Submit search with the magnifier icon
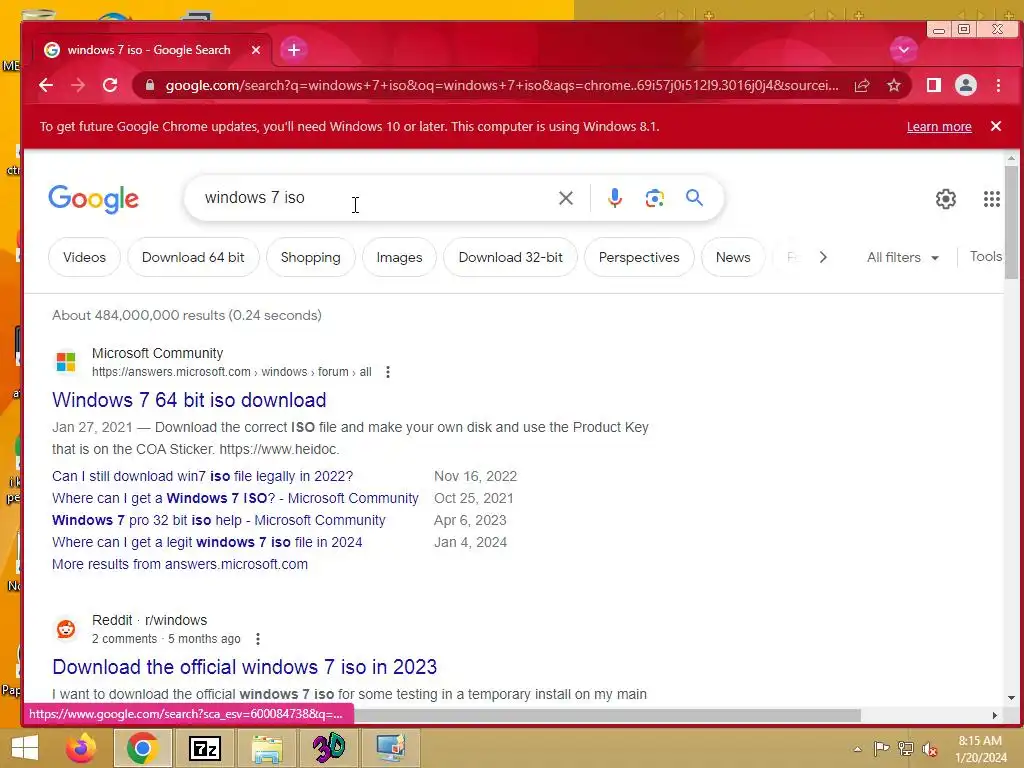Viewport: 1024px width, 768px height. point(694,197)
